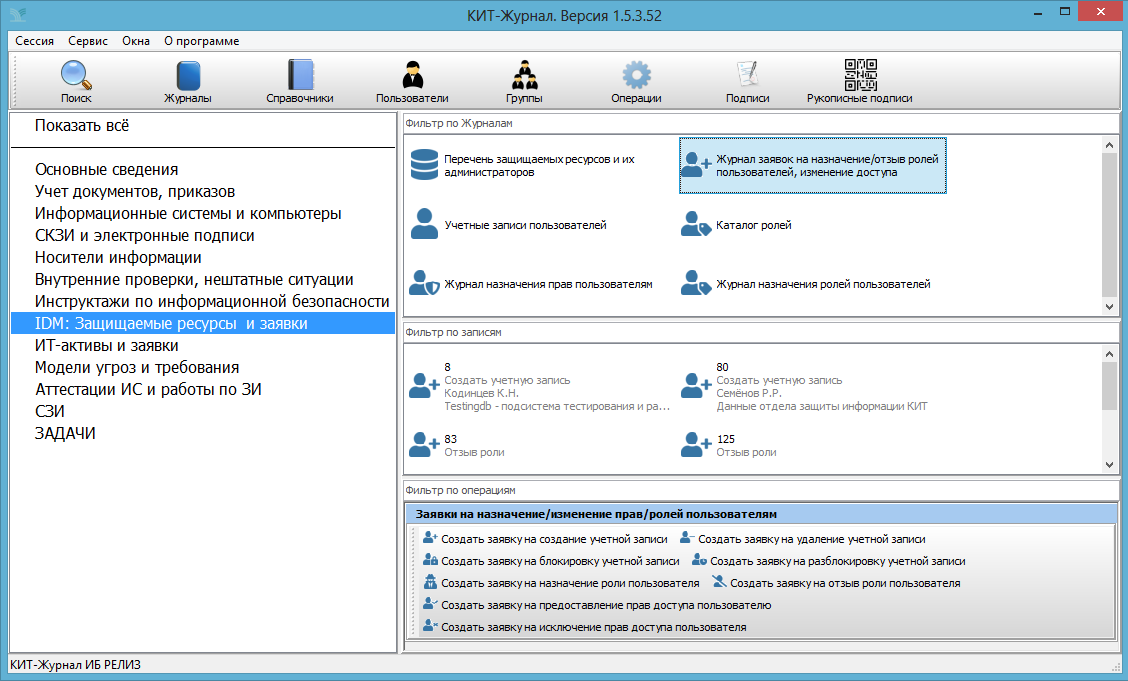The height and width of the screenshot is (681, 1128).
Task: Click the icon for удаление учетной записи
Action: [687, 538]
